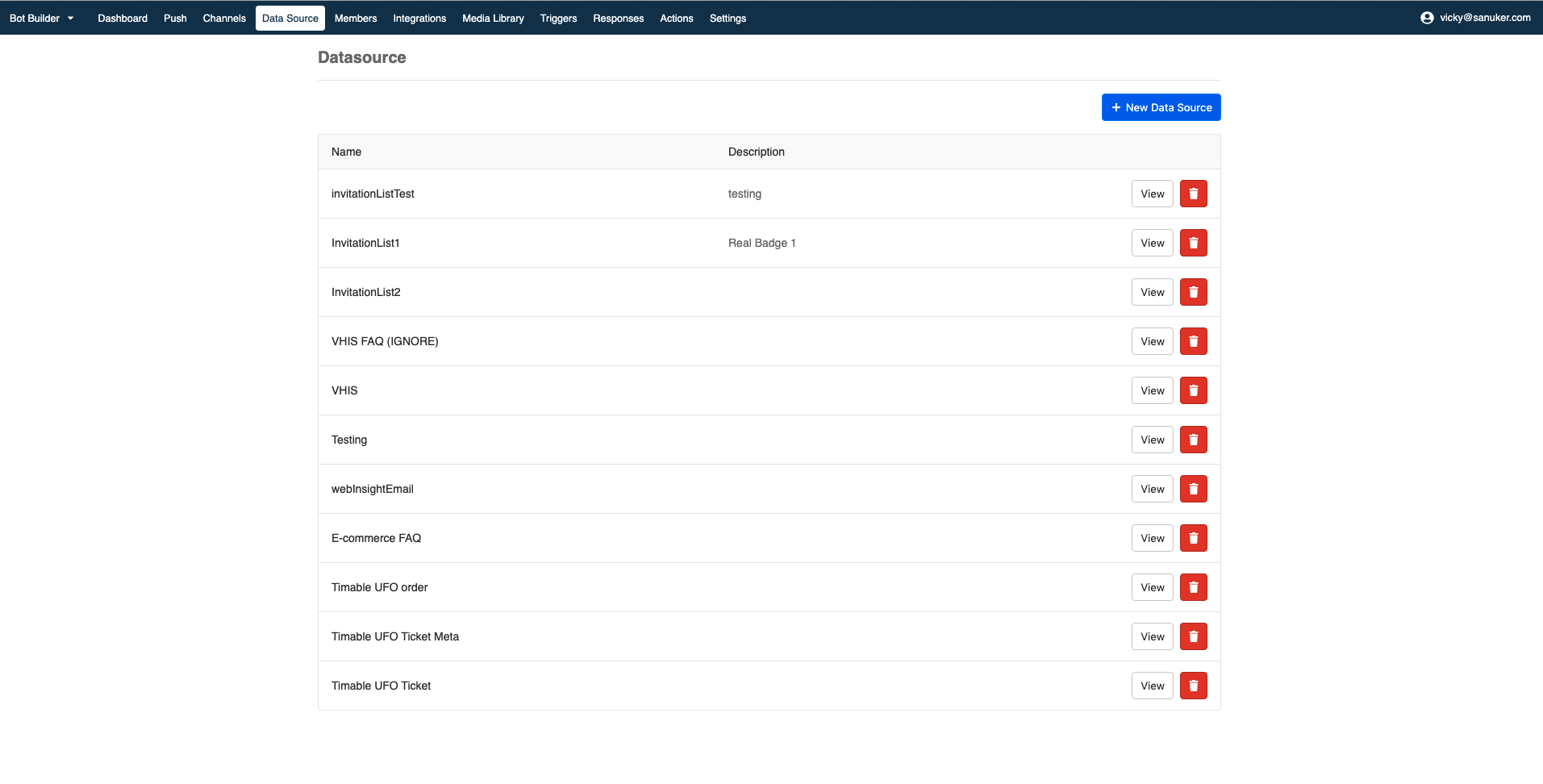
Task: Select the Data Source tab
Action: point(290,18)
